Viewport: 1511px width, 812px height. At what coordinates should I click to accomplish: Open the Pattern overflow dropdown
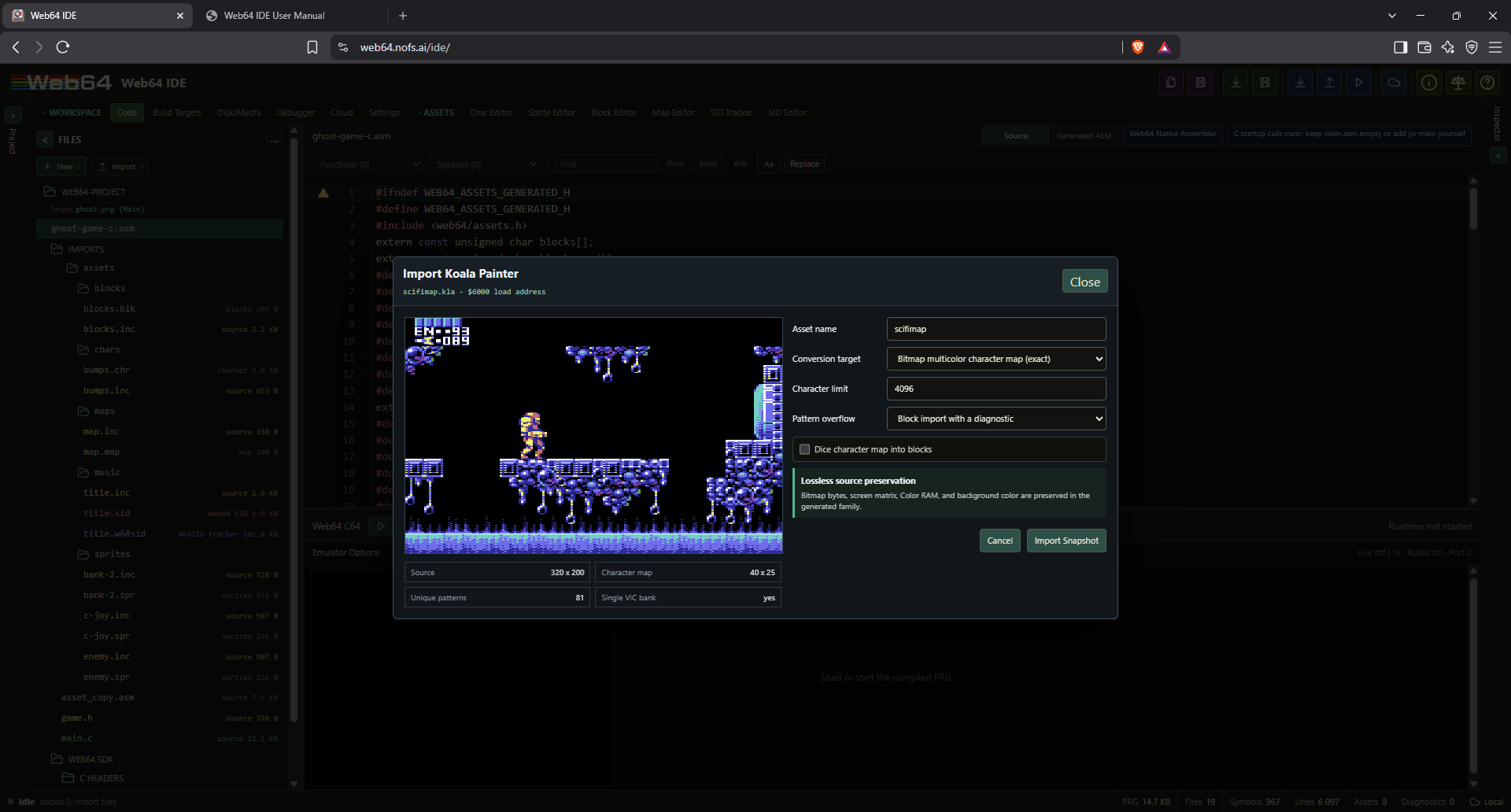(x=996, y=419)
